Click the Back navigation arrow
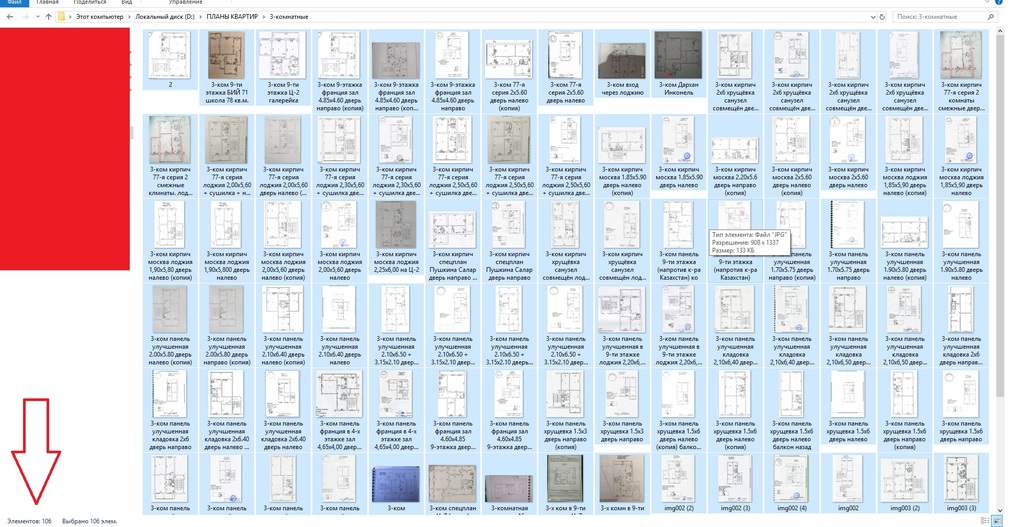Screen dimensions: 1024x527 coord(10,17)
